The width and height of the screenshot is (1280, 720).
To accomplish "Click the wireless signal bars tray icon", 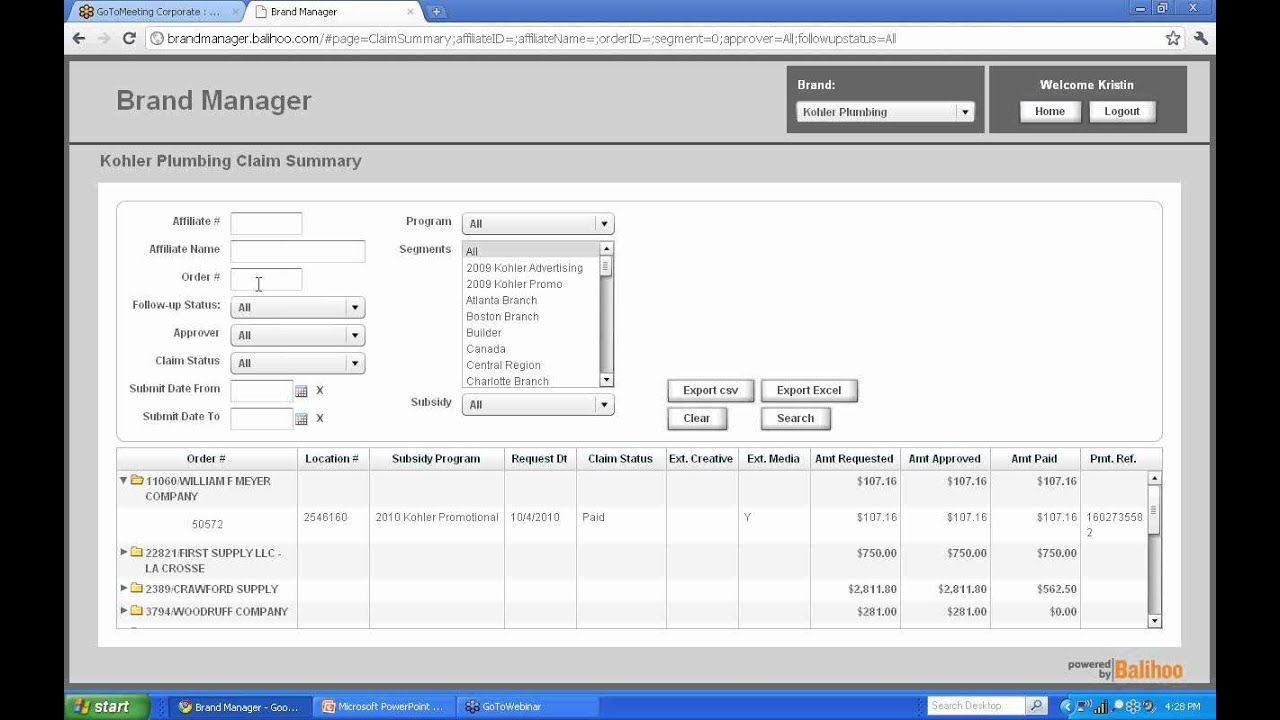I will click(x=1101, y=706).
